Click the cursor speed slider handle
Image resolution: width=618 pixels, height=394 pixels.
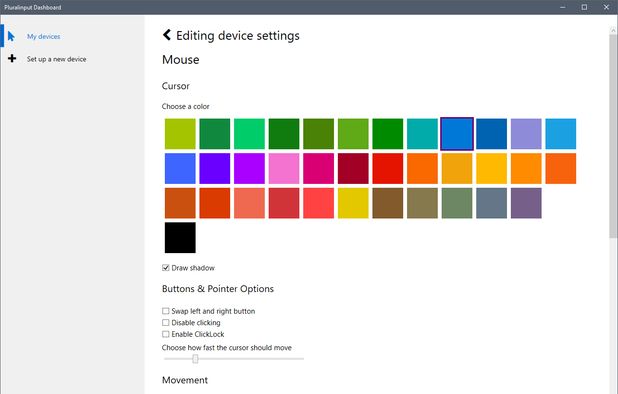tap(195, 359)
